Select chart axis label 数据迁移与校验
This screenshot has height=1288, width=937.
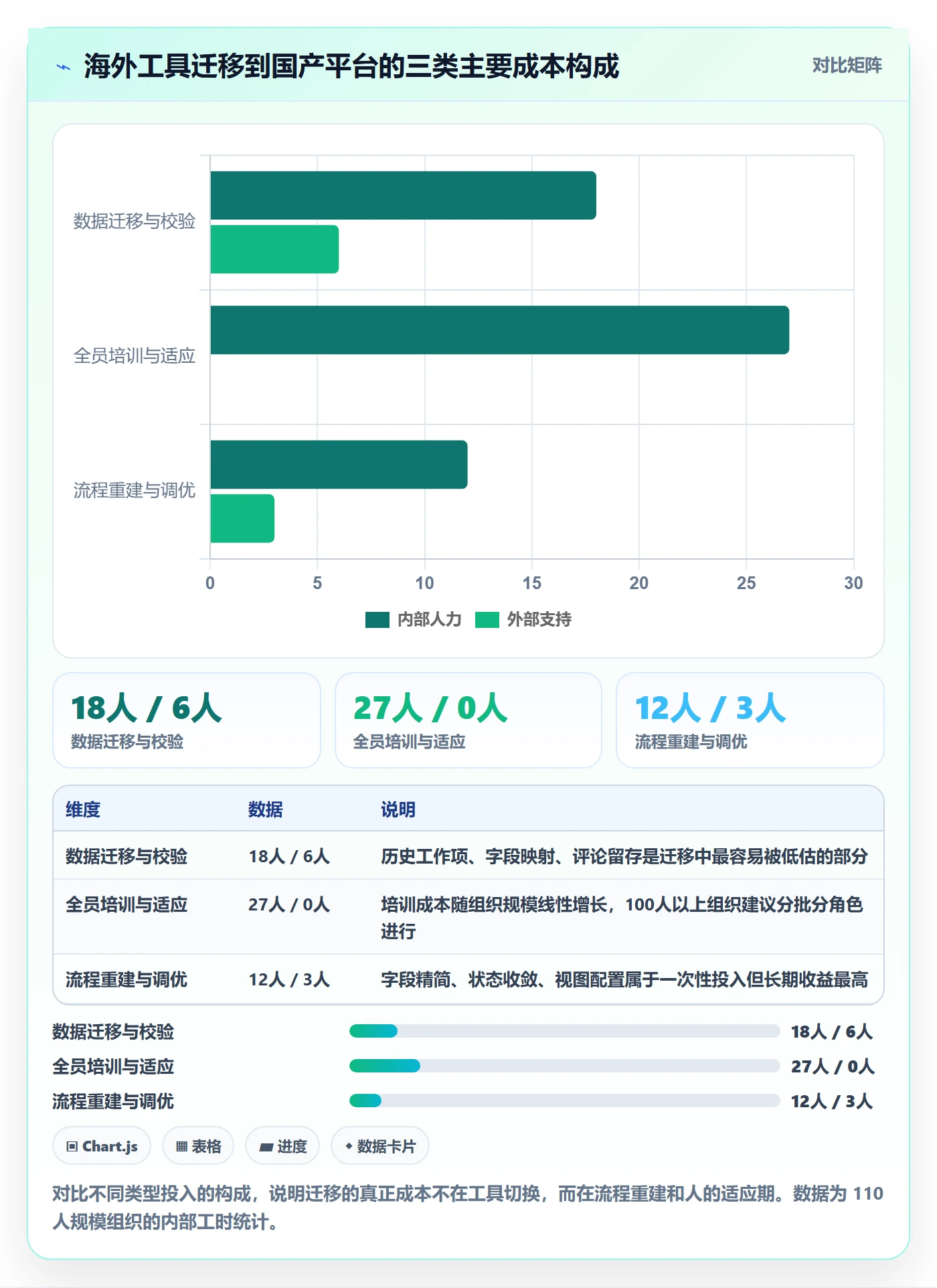click(x=134, y=222)
